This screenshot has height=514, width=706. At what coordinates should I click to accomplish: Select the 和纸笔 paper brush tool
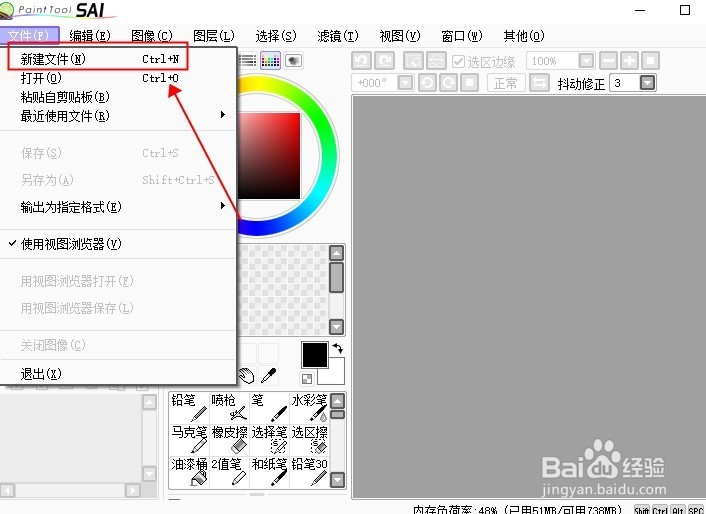pyautogui.click(x=269, y=472)
